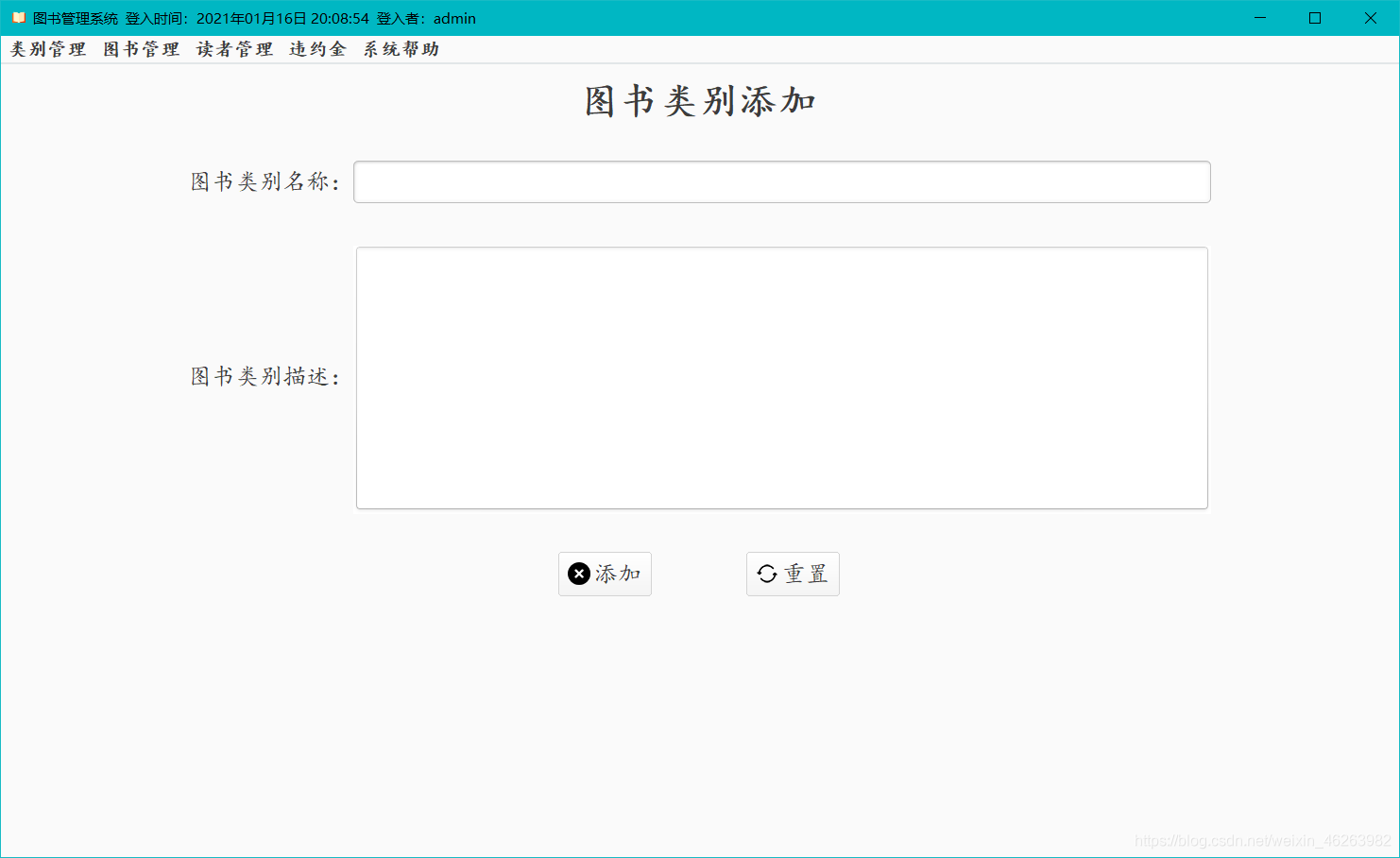Click the 重置 button
The image size is (1400, 858).
point(793,574)
